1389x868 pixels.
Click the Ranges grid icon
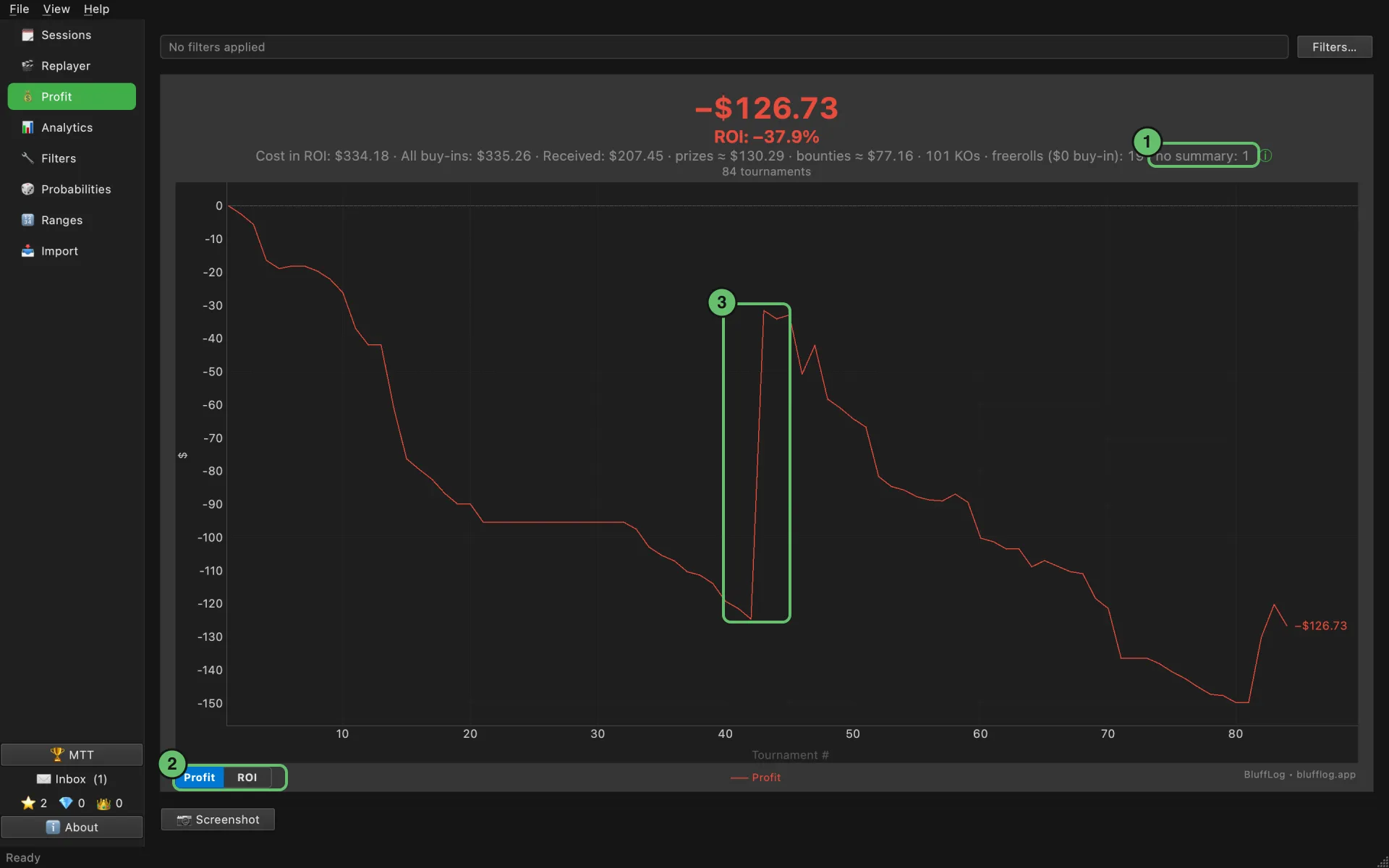tap(27, 220)
